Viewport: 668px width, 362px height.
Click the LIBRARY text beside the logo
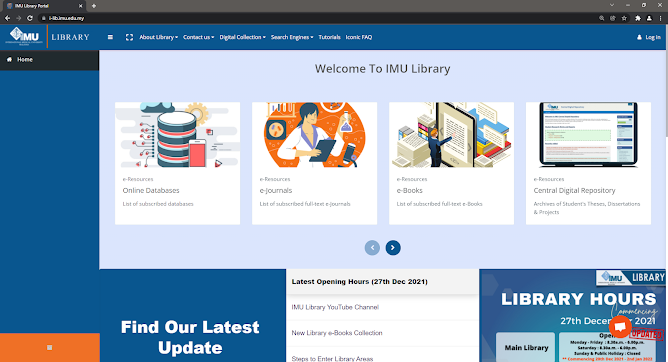70,37
